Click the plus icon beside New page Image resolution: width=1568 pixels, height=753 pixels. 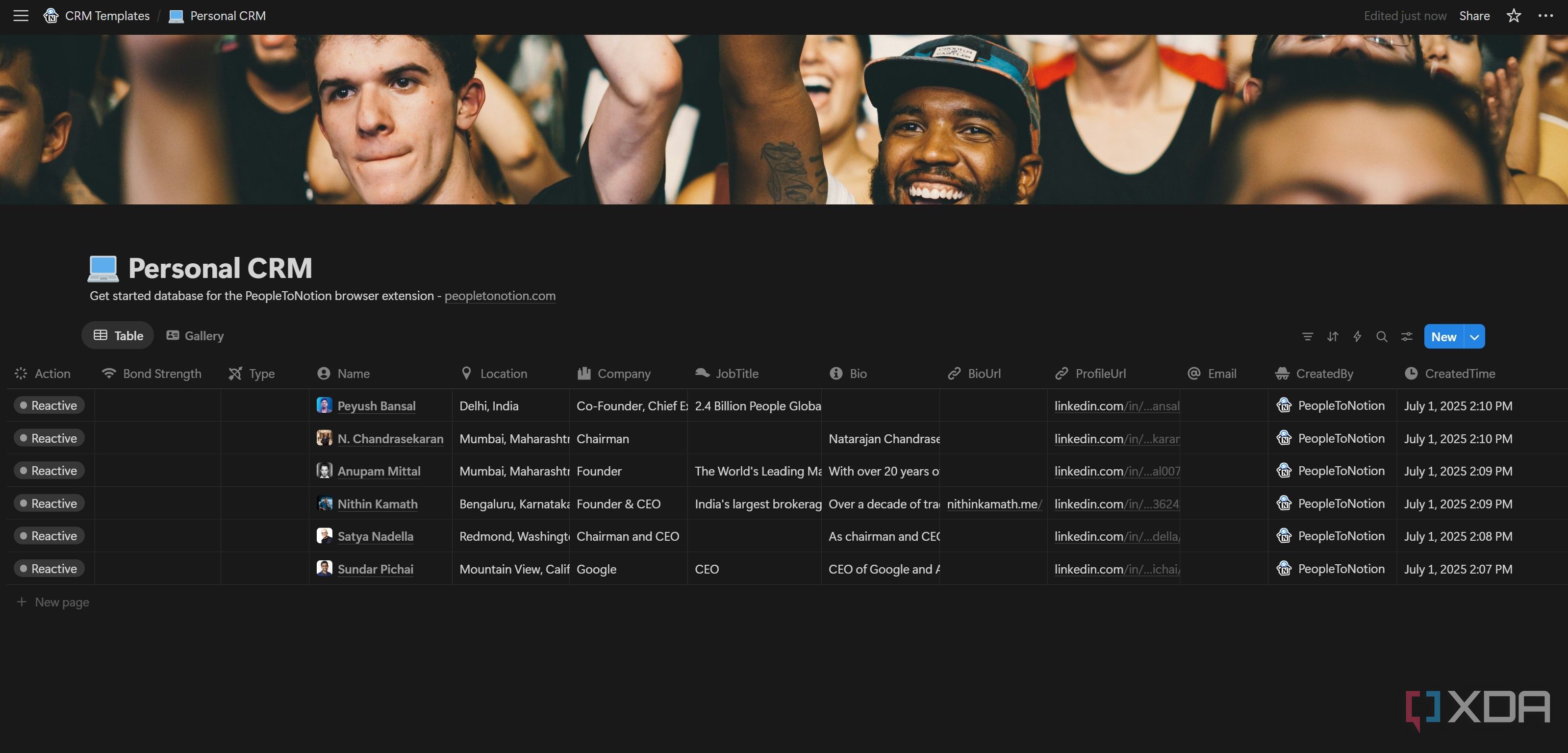(x=22, y=602)
